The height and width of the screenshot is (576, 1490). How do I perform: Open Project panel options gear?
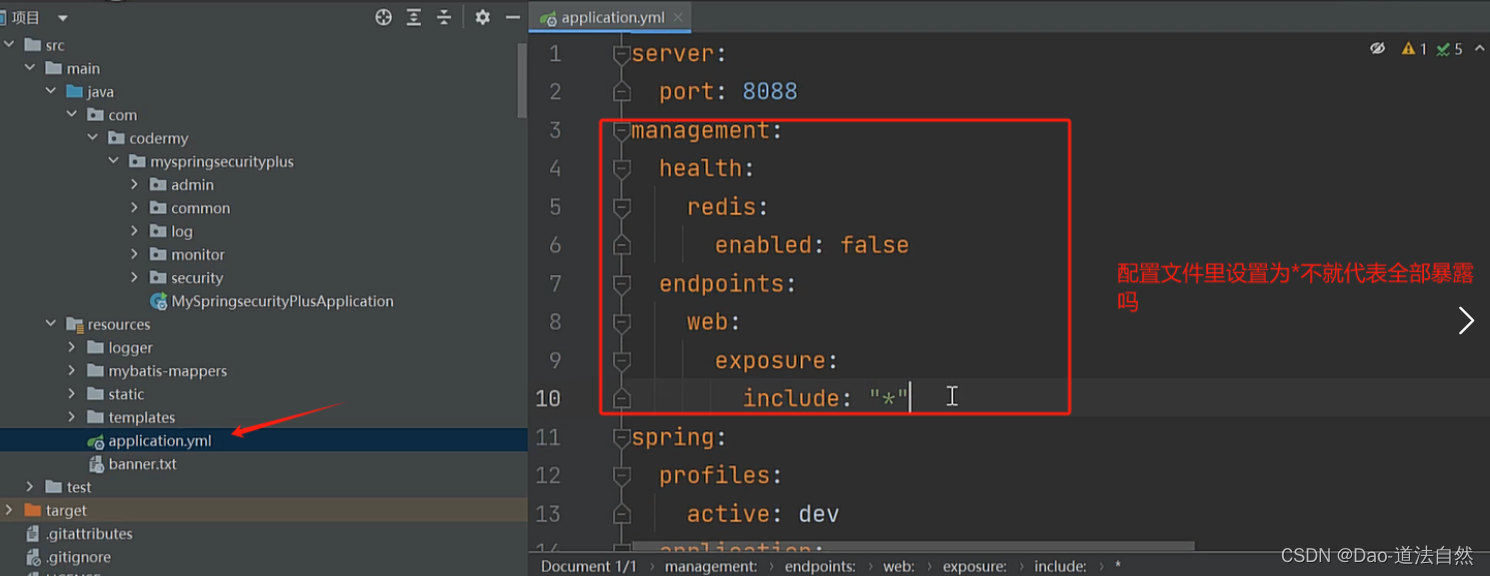(481, 16)
